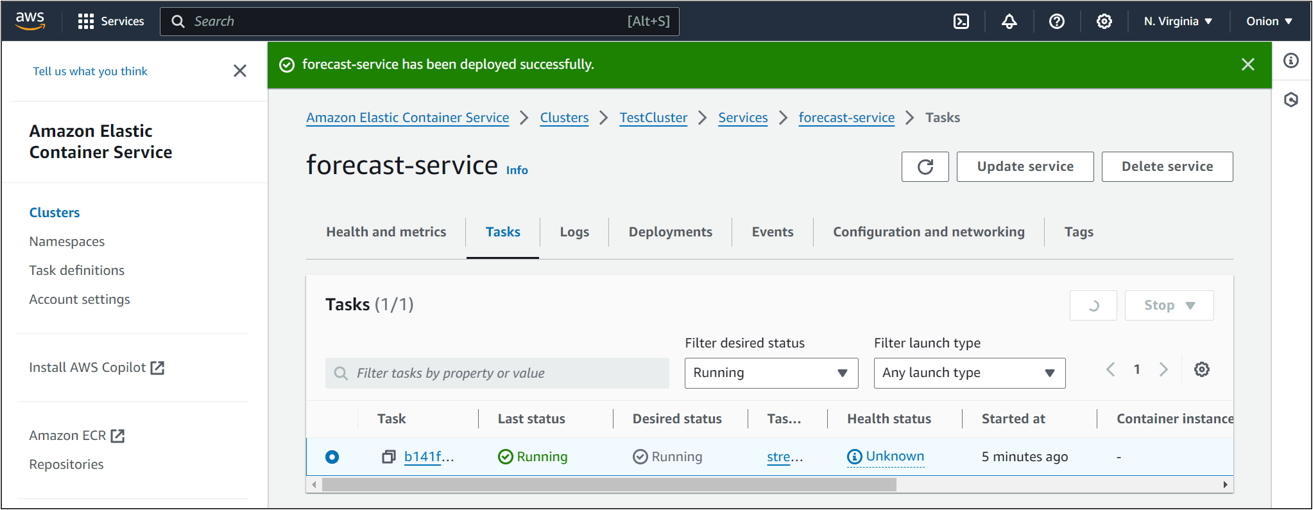Open the Filter launch type dropdown
The width and height of the screenshot is (1313, 510).
(x=969, y=373)
